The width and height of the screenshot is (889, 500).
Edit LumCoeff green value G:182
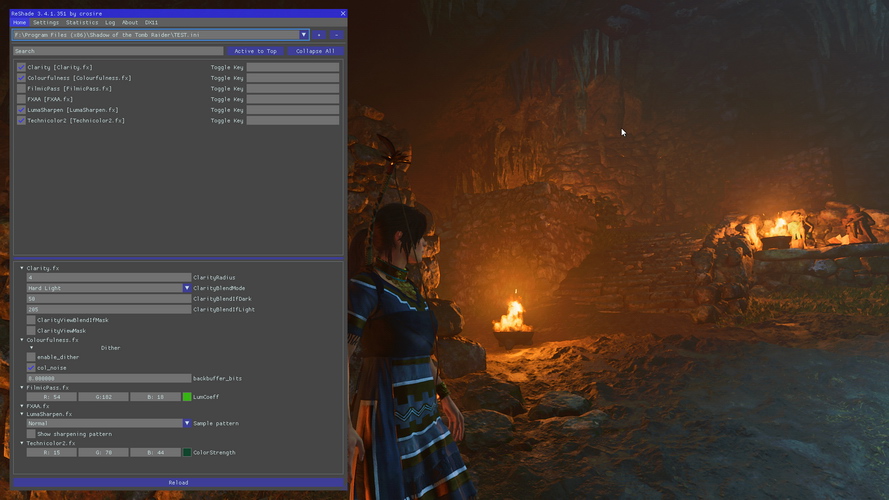(x=103, y=397)
